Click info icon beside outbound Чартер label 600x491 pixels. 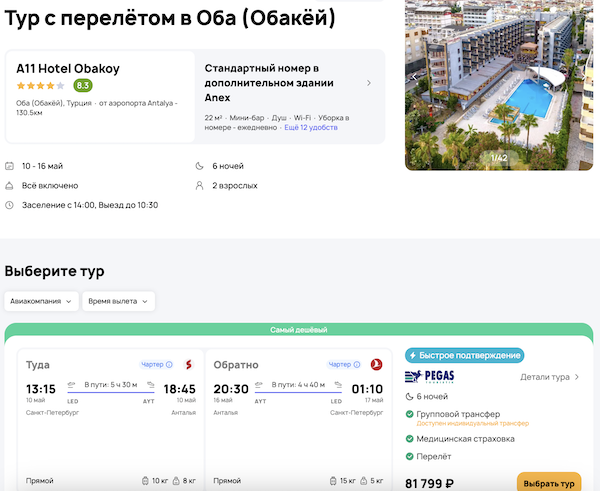pyautogui.click(x=169, y=364)
